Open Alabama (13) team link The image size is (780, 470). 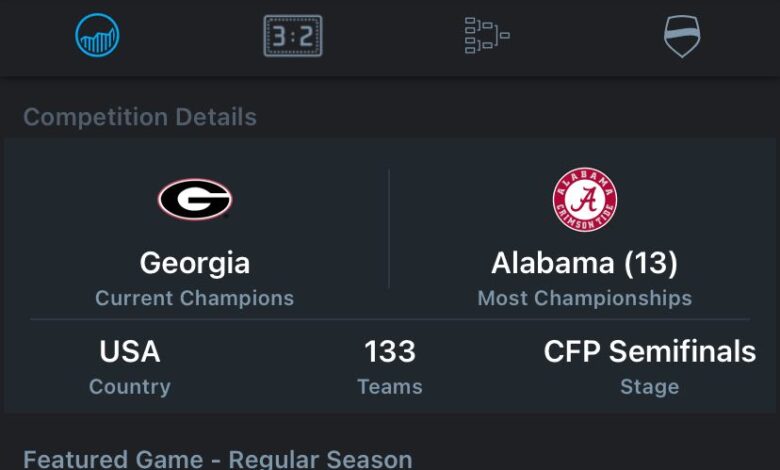pos(585,263)
